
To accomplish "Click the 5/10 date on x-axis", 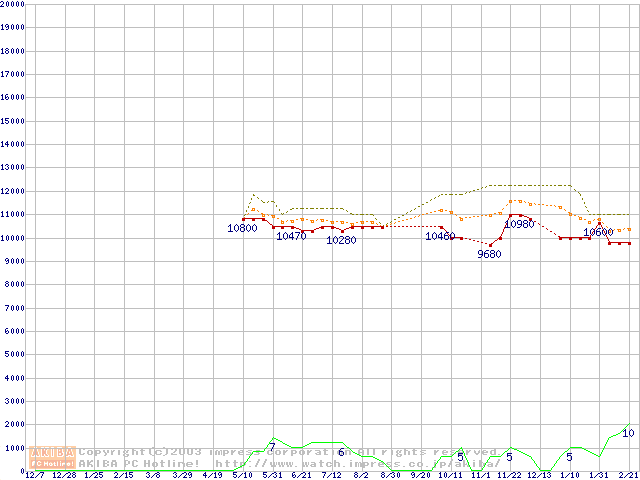I will pos(242,475).
